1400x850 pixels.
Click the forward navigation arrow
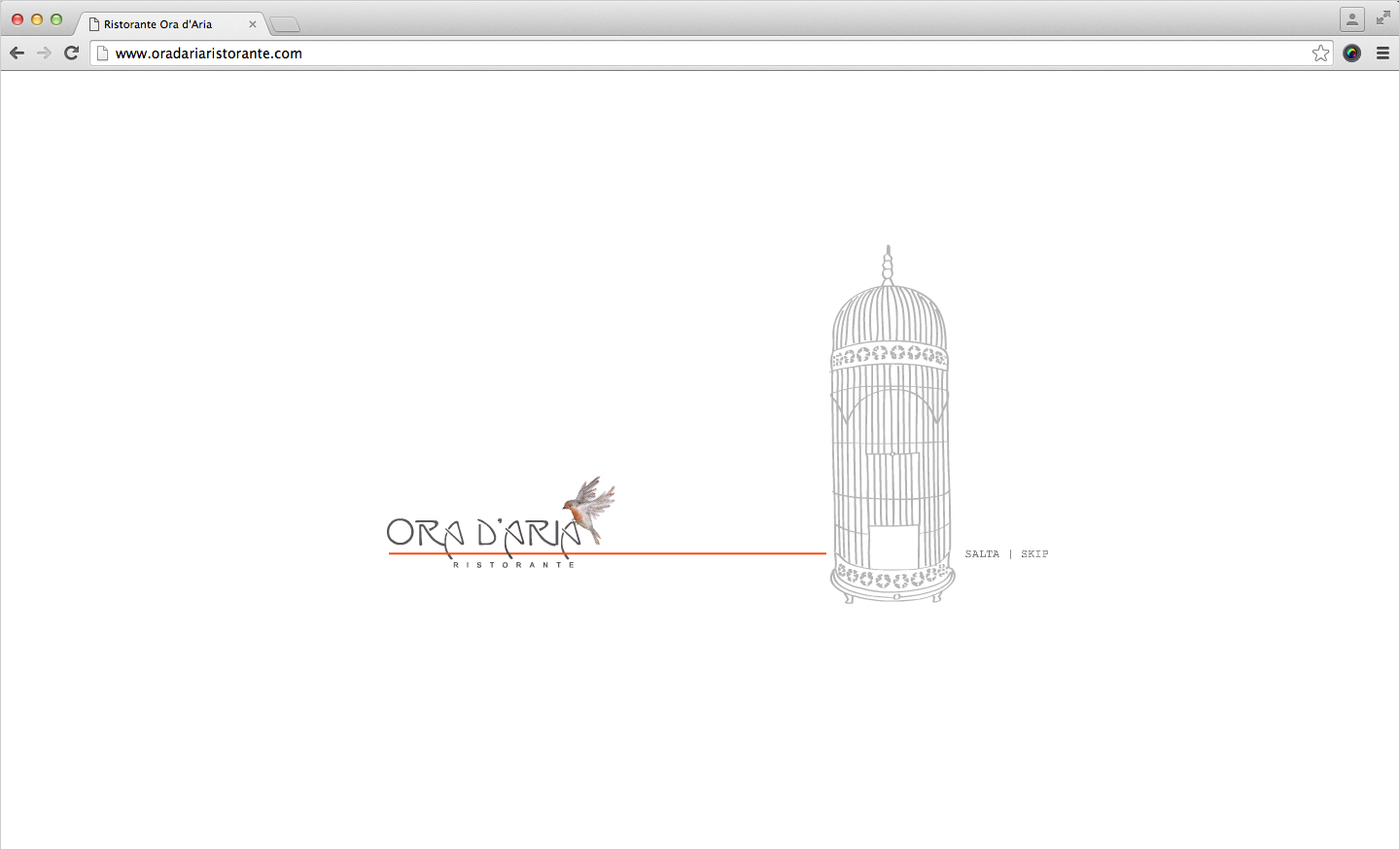tap(44, 53)
